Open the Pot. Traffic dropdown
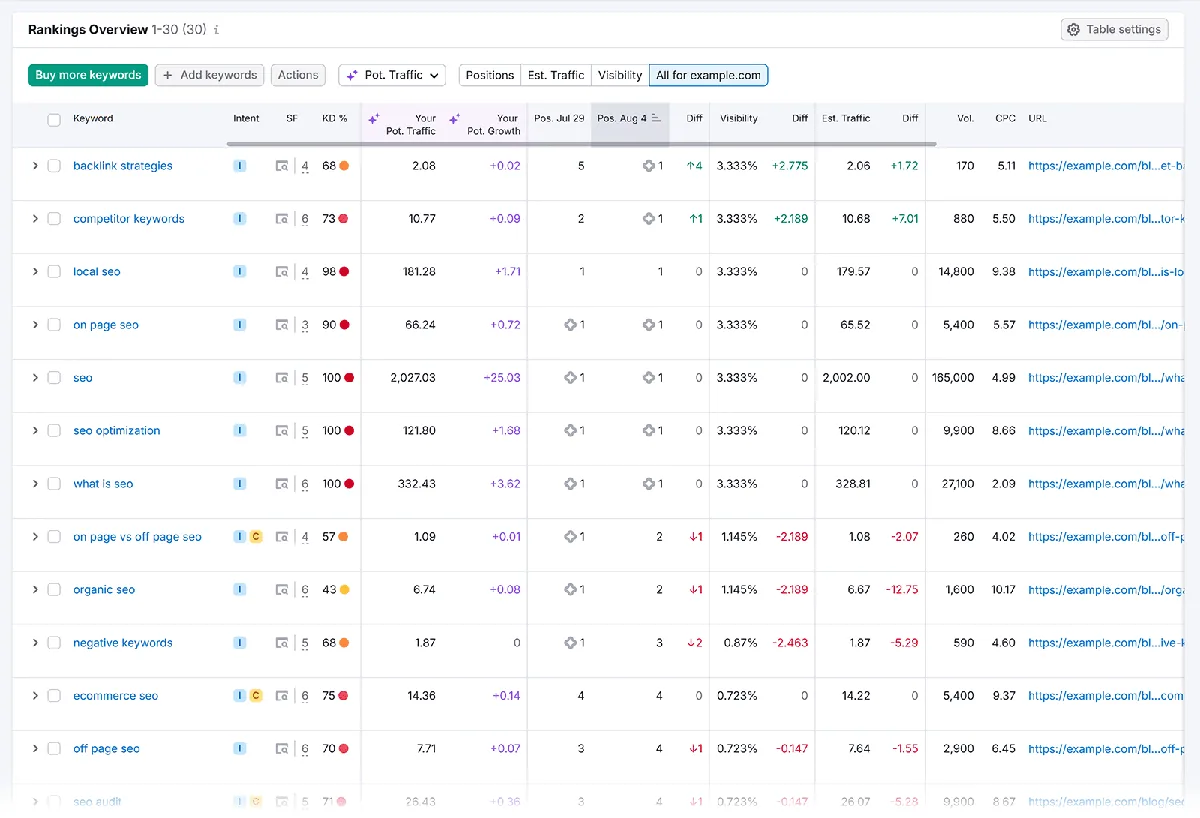Viewport: 1200px width, 818px height. click(x=392, y=75)
